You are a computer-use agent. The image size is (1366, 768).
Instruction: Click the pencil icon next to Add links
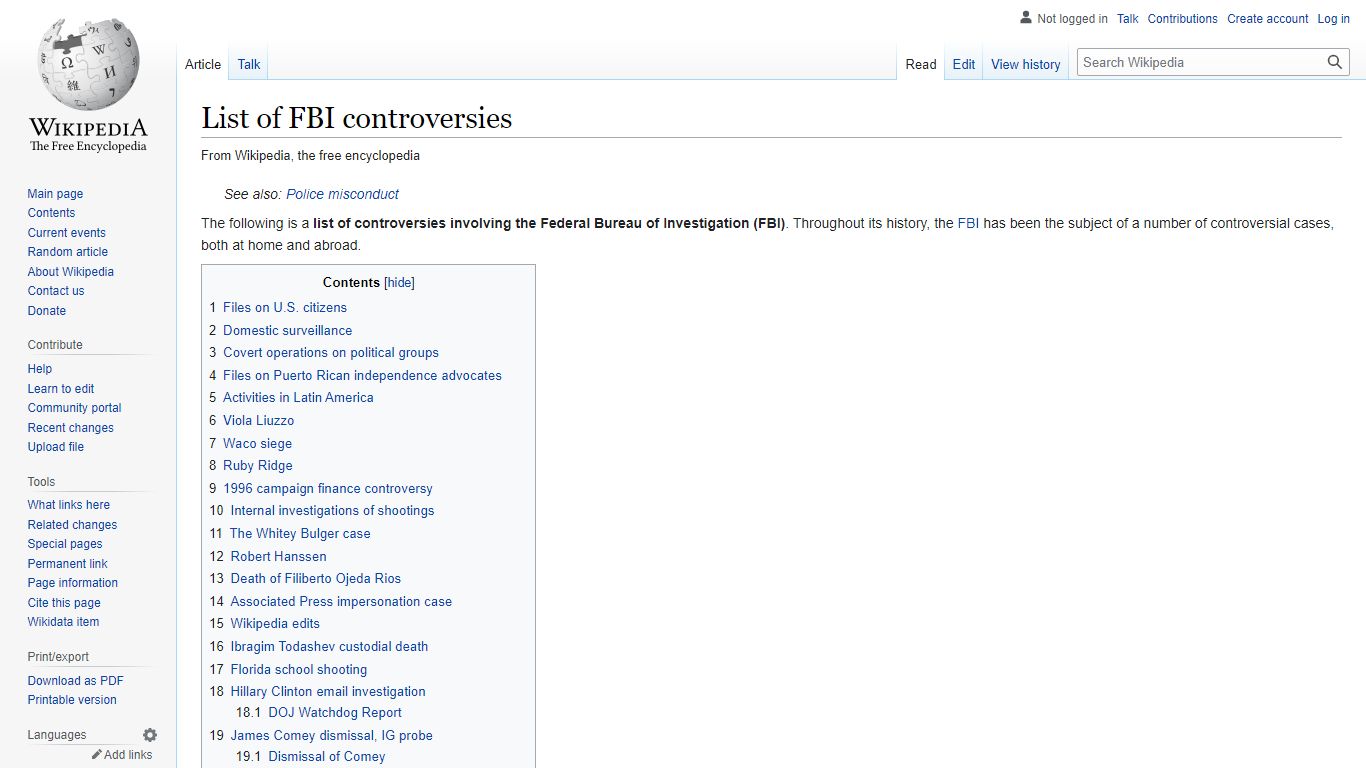[97, 755]
